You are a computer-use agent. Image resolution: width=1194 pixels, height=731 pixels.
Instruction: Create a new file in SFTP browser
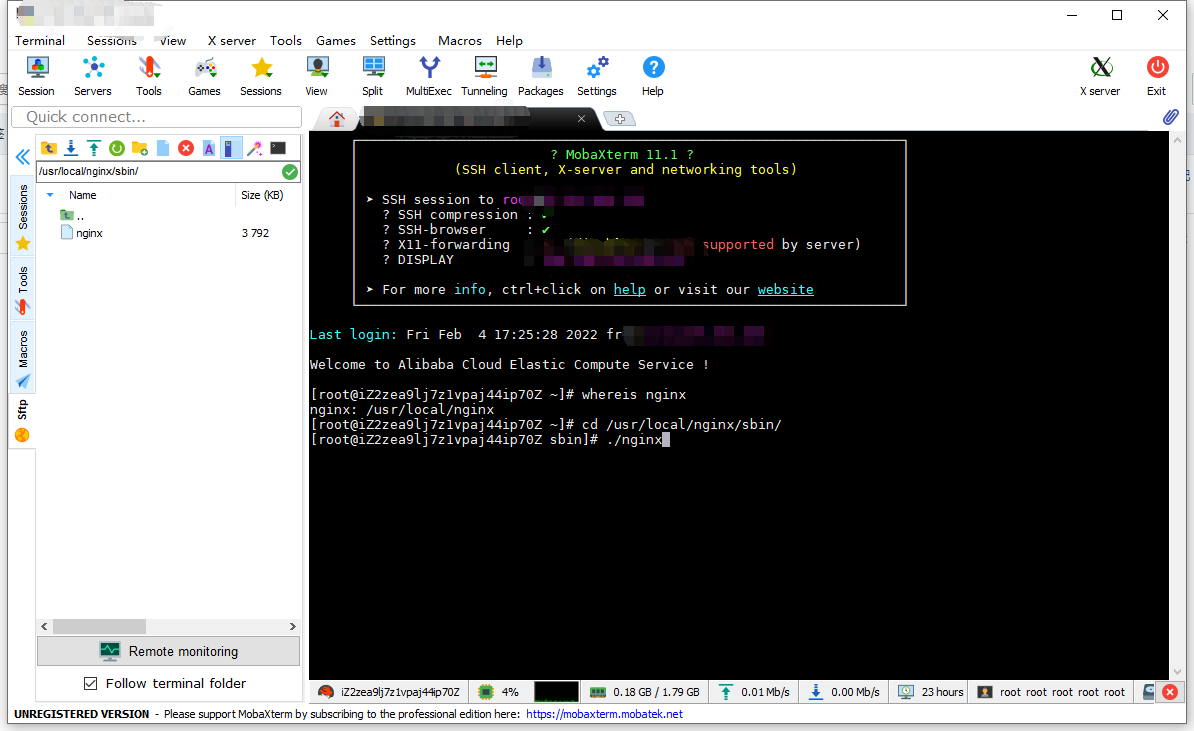163,148
